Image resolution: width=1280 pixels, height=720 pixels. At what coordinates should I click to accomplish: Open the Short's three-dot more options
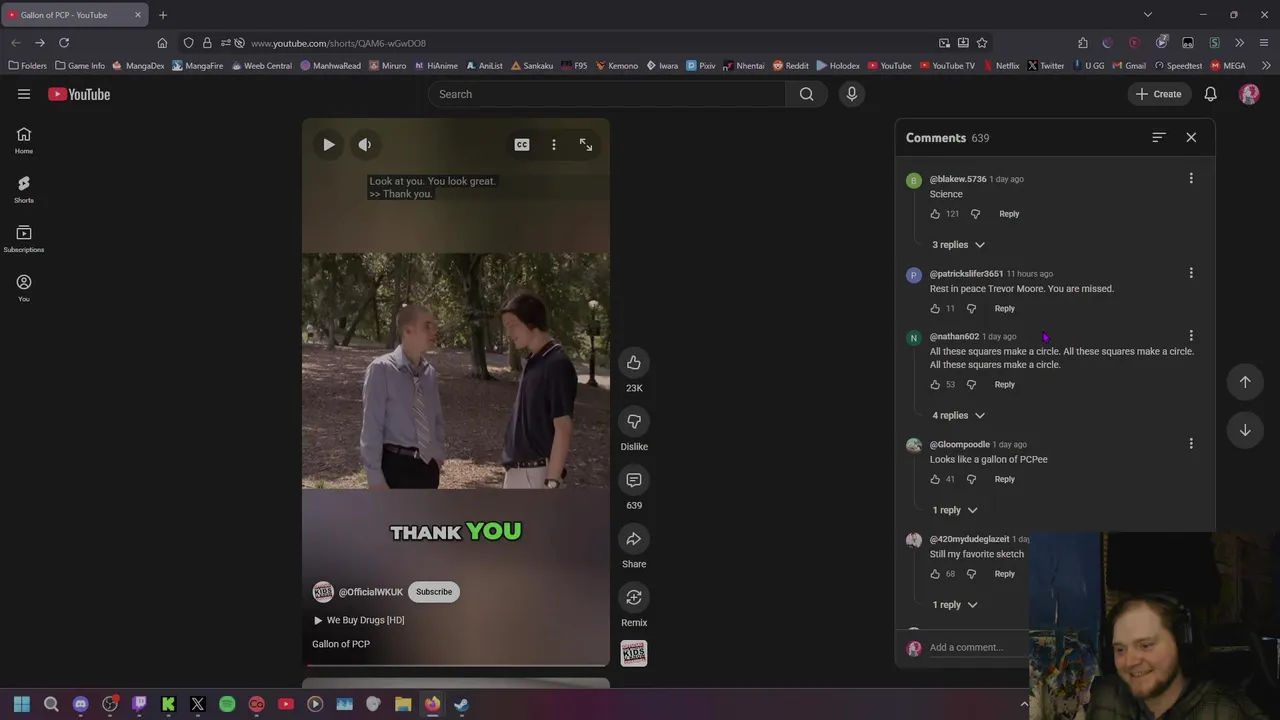[554, 145]
